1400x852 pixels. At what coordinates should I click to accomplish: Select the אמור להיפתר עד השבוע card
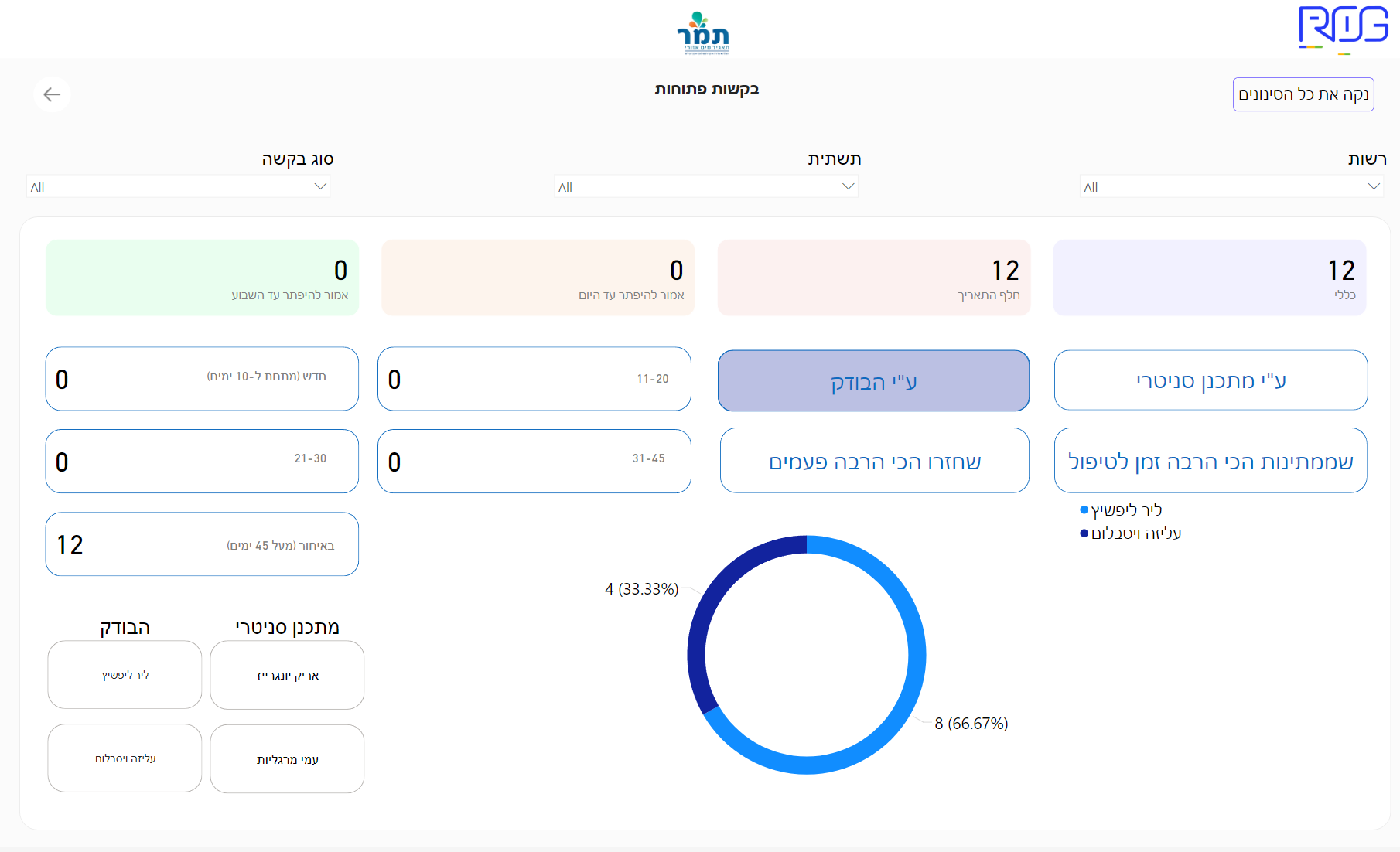coord(202,278)
